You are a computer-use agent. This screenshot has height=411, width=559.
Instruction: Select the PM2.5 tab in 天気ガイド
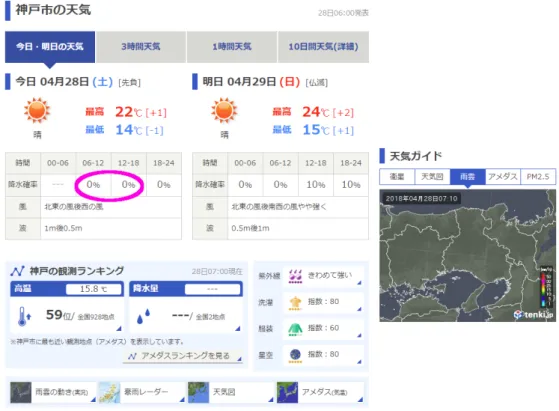pos(538,177)
